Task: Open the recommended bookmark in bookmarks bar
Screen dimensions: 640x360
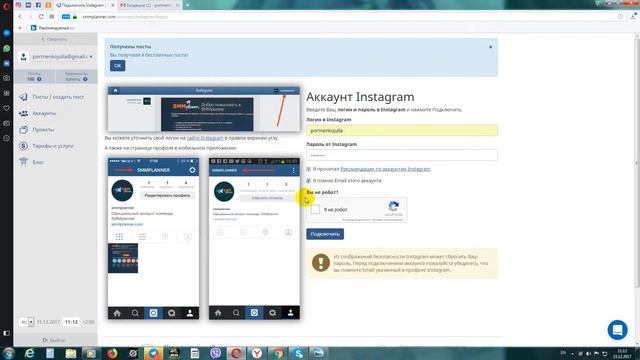Action: tap(53, 28)
